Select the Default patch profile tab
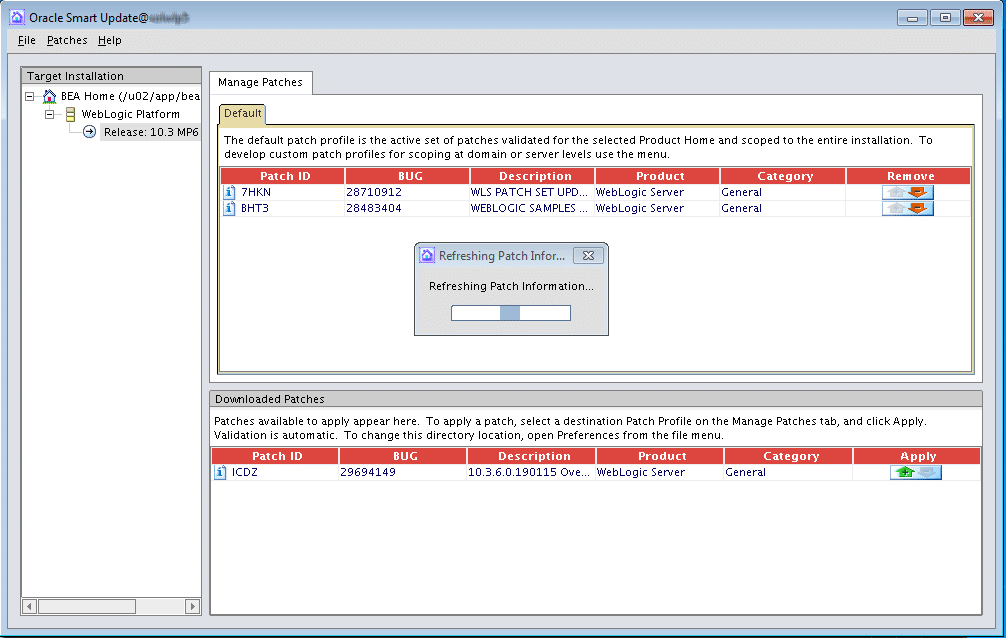Viewport: 1006px width, 638px height. point(243,114)
